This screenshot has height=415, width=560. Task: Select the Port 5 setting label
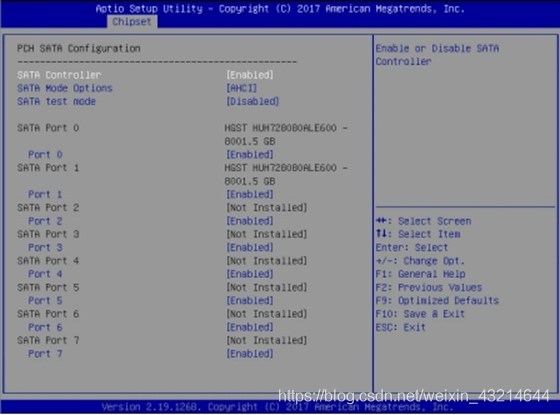[x=45, y=301]
